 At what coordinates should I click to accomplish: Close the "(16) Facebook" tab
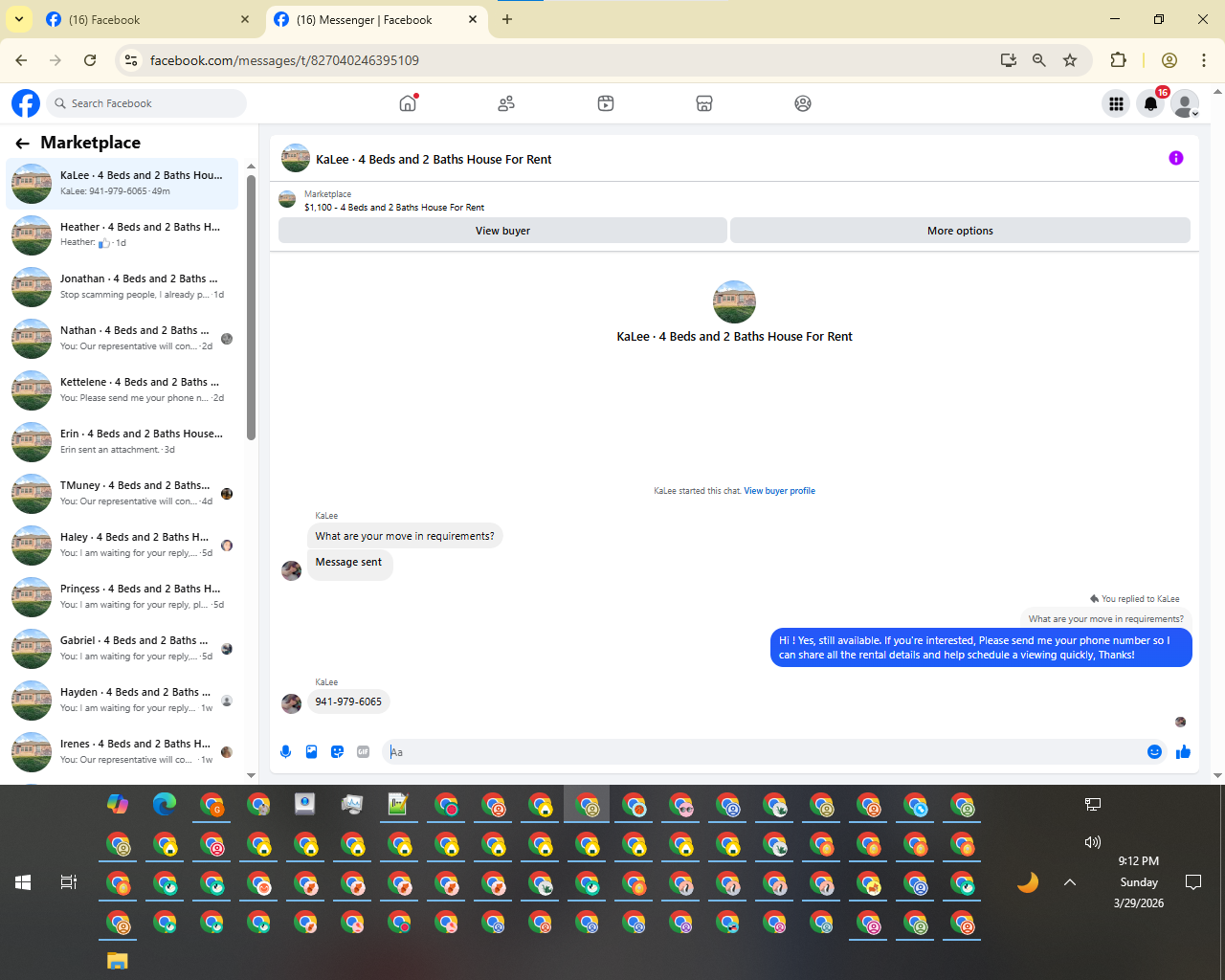(x=245, y=19)
